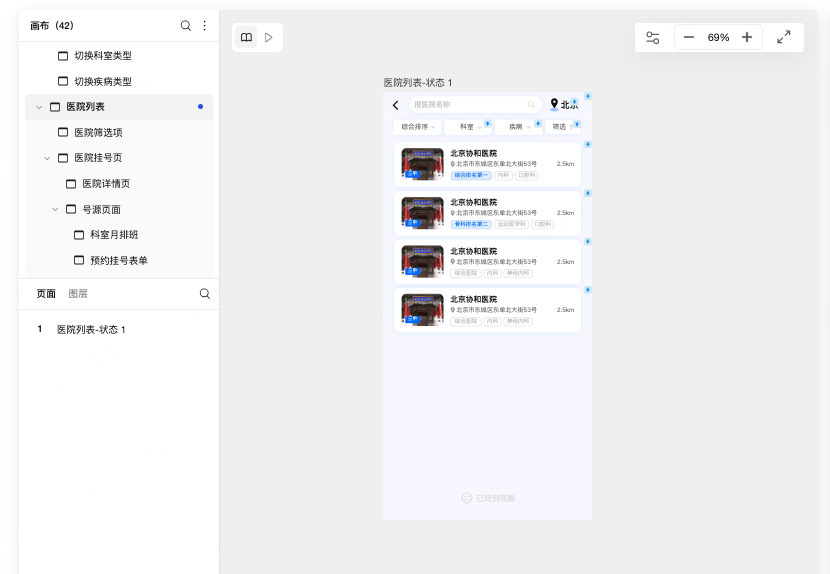Image resolution: width=830 pixels, height=574 pixels.
Task: Switch to the 页面 tab
Action: pos(46,293)
